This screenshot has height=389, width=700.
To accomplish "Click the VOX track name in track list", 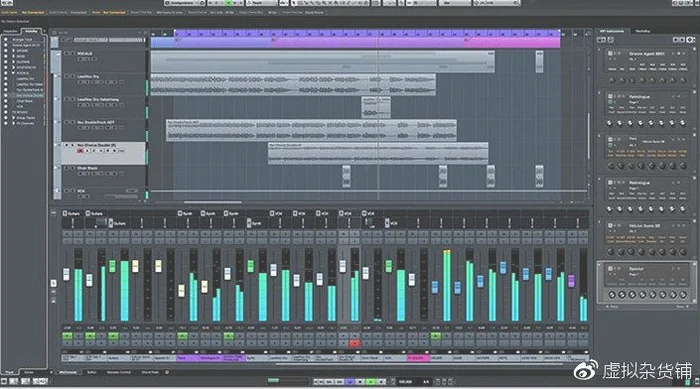I will point(81,191).
